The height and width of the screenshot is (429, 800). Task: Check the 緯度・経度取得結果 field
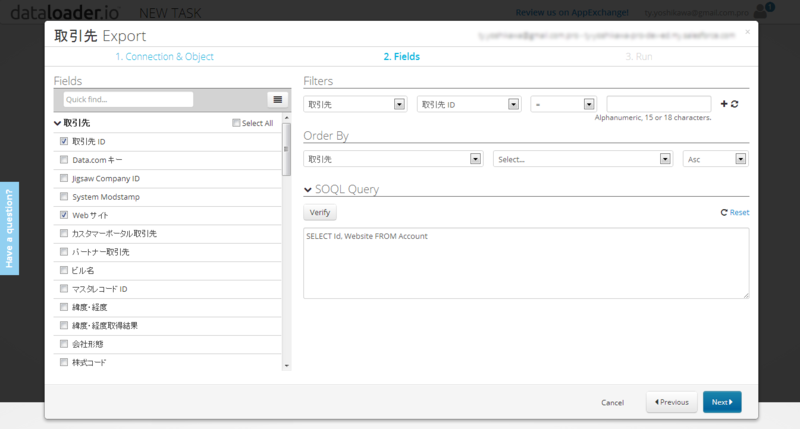[x=64, y=325]
